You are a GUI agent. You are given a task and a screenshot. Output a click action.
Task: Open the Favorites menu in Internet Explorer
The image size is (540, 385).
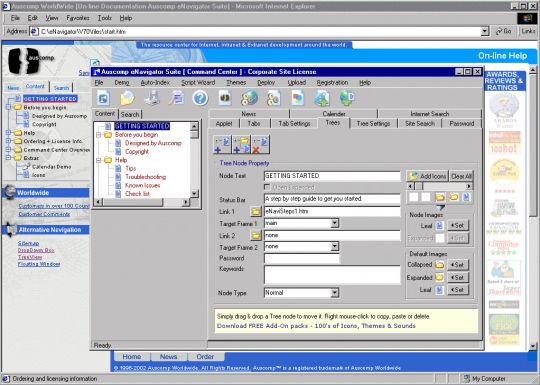point(78,18)
